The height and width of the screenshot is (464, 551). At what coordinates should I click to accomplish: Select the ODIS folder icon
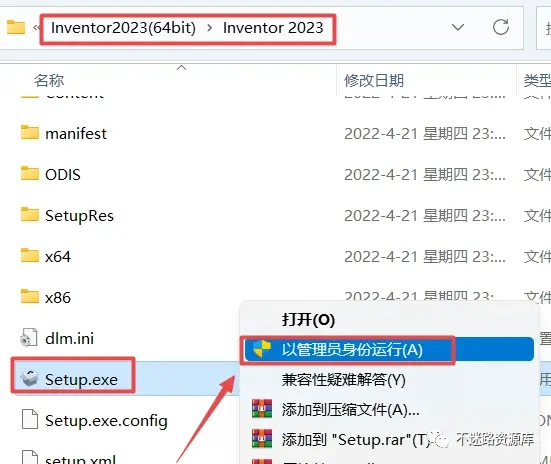(x=30, y=173)
